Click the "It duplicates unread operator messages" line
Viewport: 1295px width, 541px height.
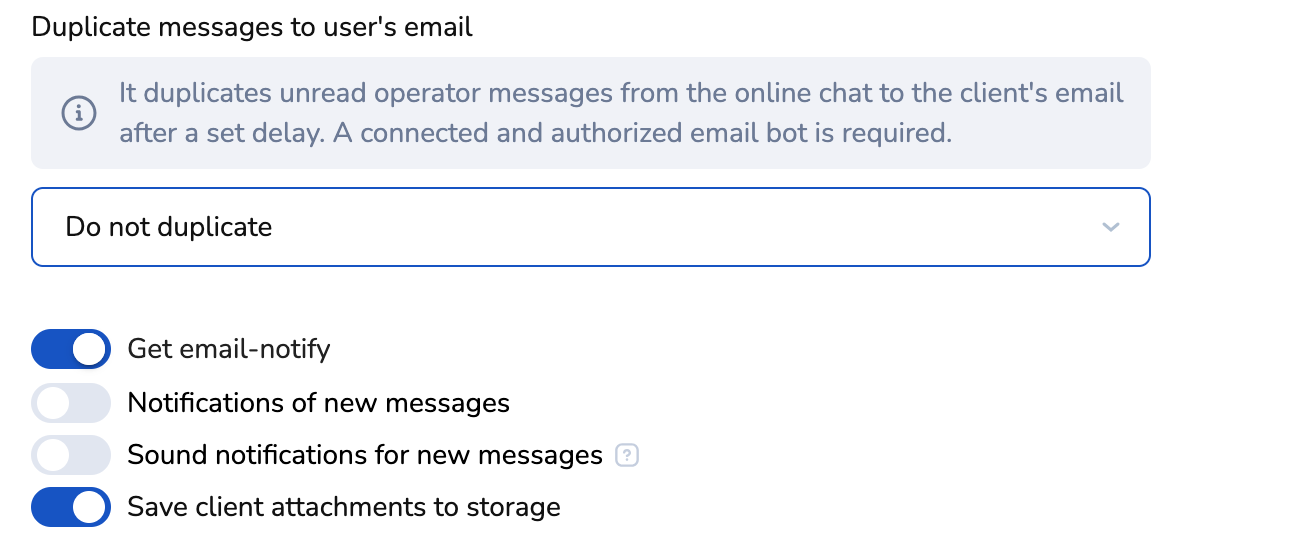(x=620, y=93)
